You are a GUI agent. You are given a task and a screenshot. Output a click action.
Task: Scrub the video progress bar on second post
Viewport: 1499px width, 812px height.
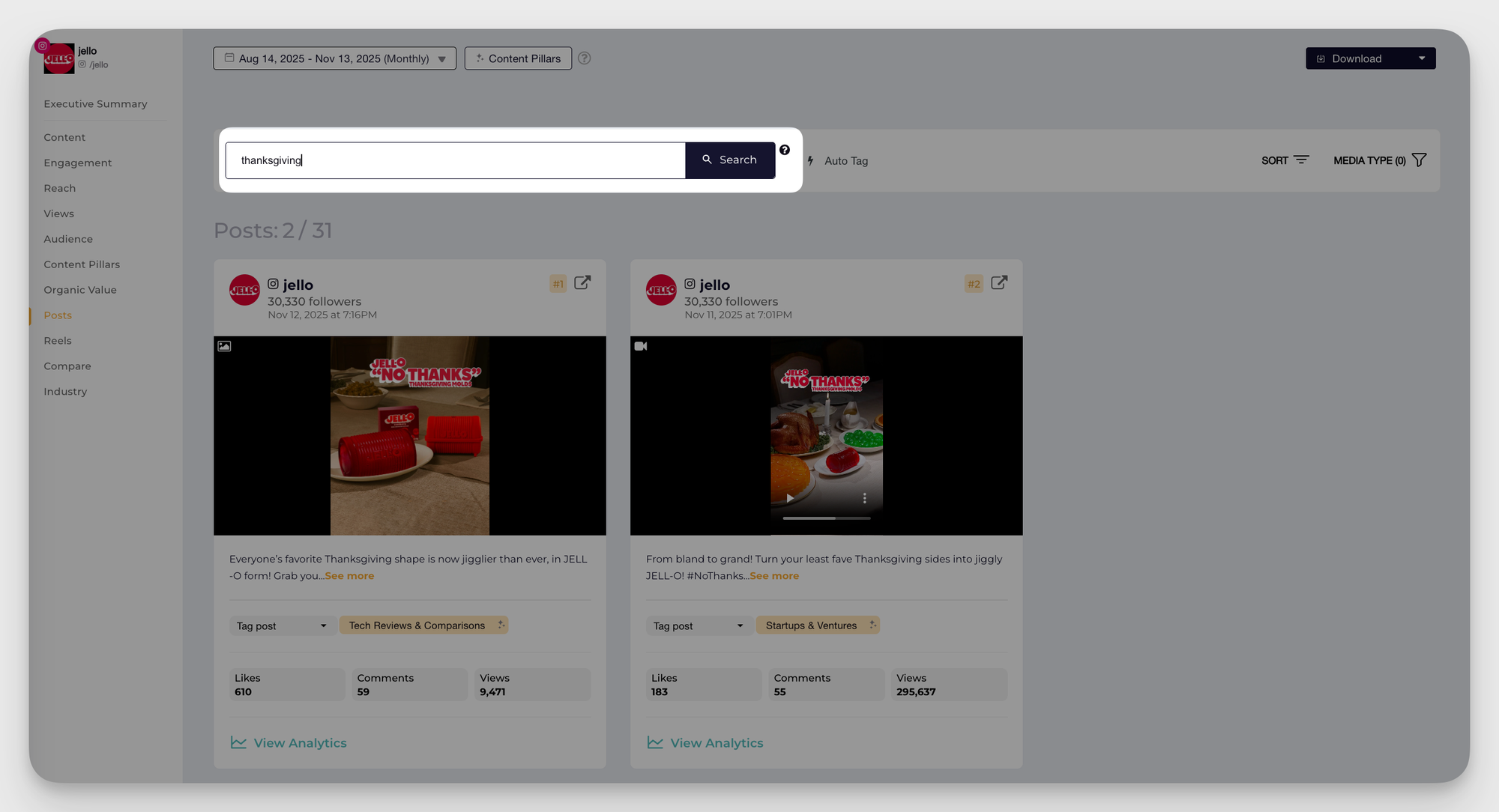click(x=827, y=518)
